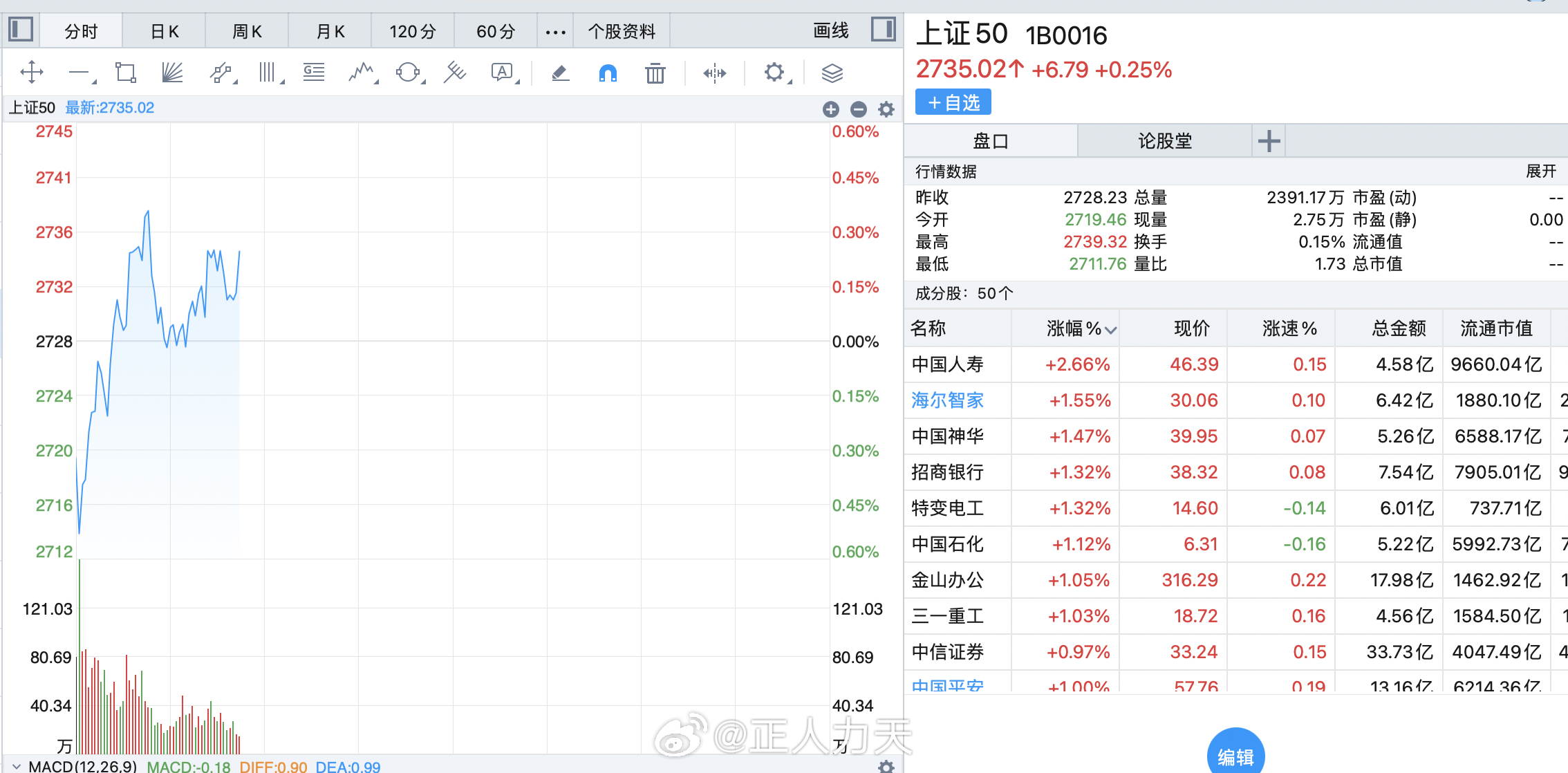Switch to the 月K tab
The width and height of the screenshot is (1568, 773).
coord(330,31)
